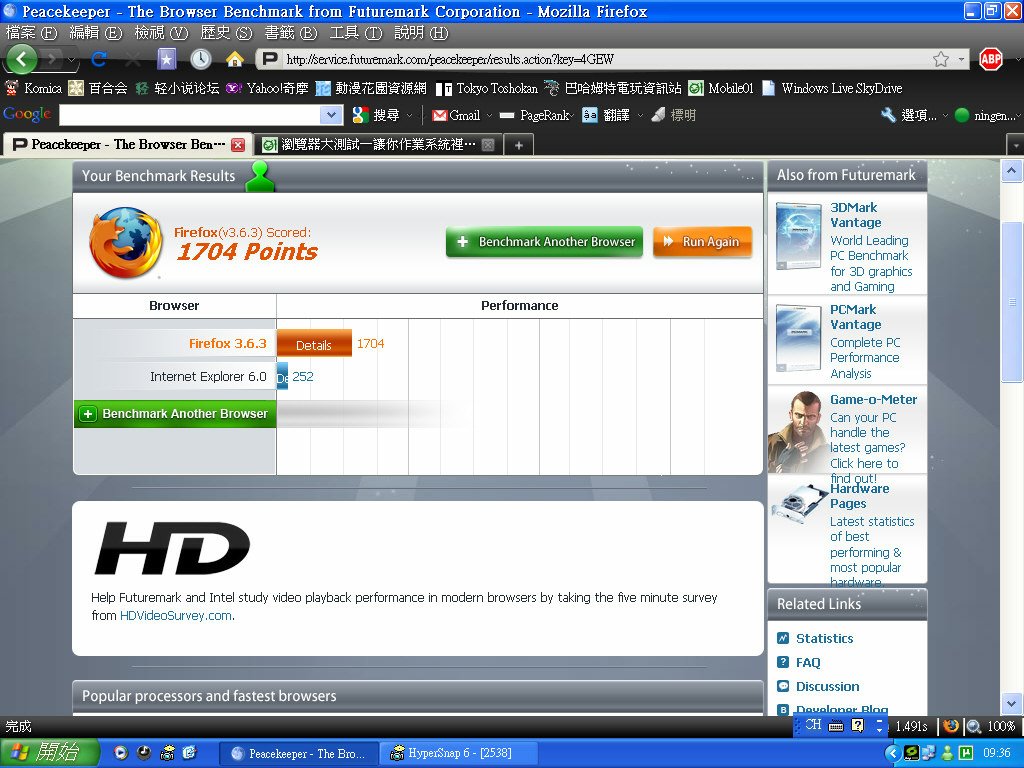1024x768 pixels.
Task: Open the HDVideoSurvey.com link
Action: [x=176, y=616]
